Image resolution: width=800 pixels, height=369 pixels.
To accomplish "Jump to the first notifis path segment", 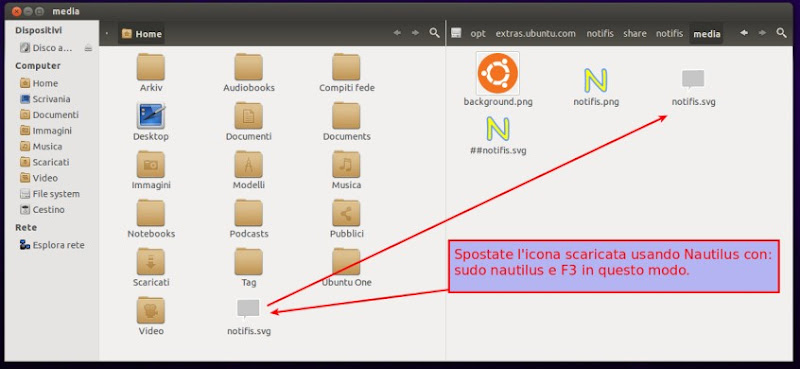I will coord(600,34).
